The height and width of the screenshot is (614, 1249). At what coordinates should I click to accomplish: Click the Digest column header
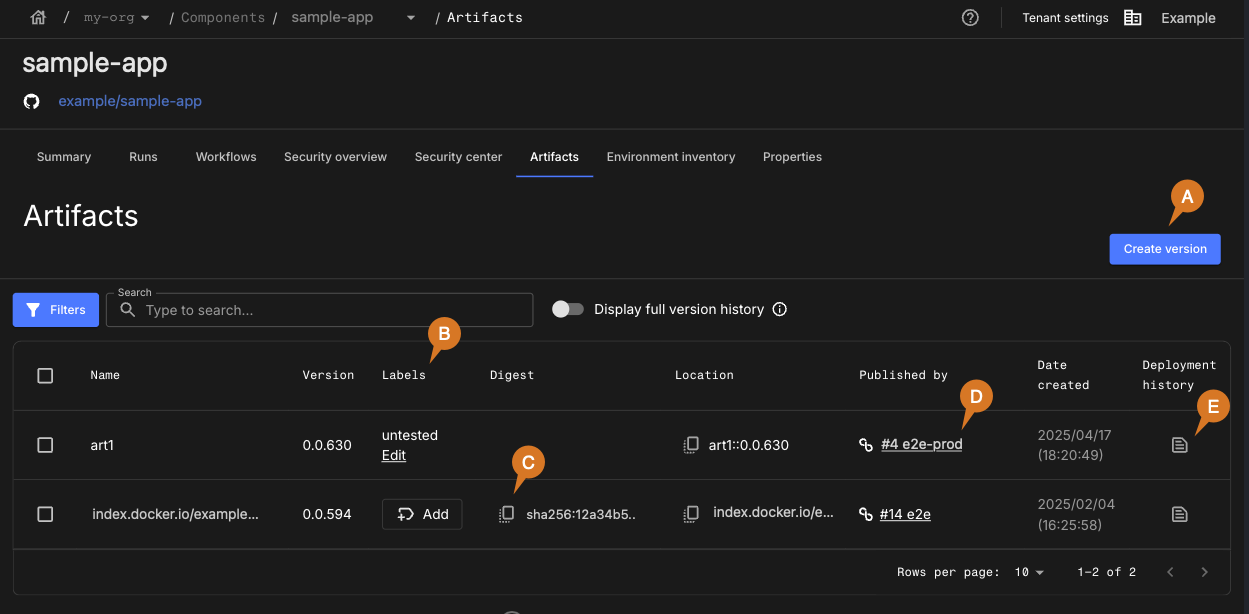512,375
